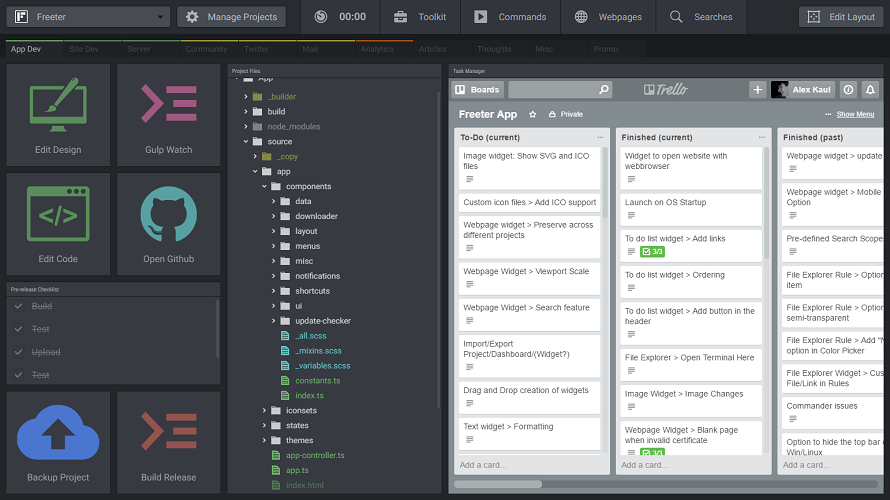Click the Manage Projects button

point(232,17)
